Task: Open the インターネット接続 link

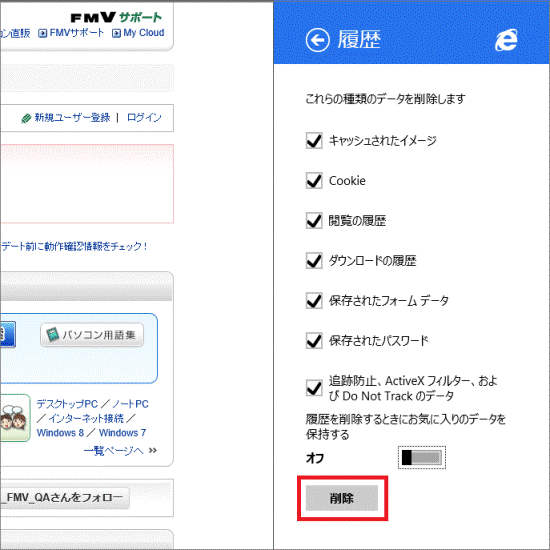Action: tap(86, 418)
